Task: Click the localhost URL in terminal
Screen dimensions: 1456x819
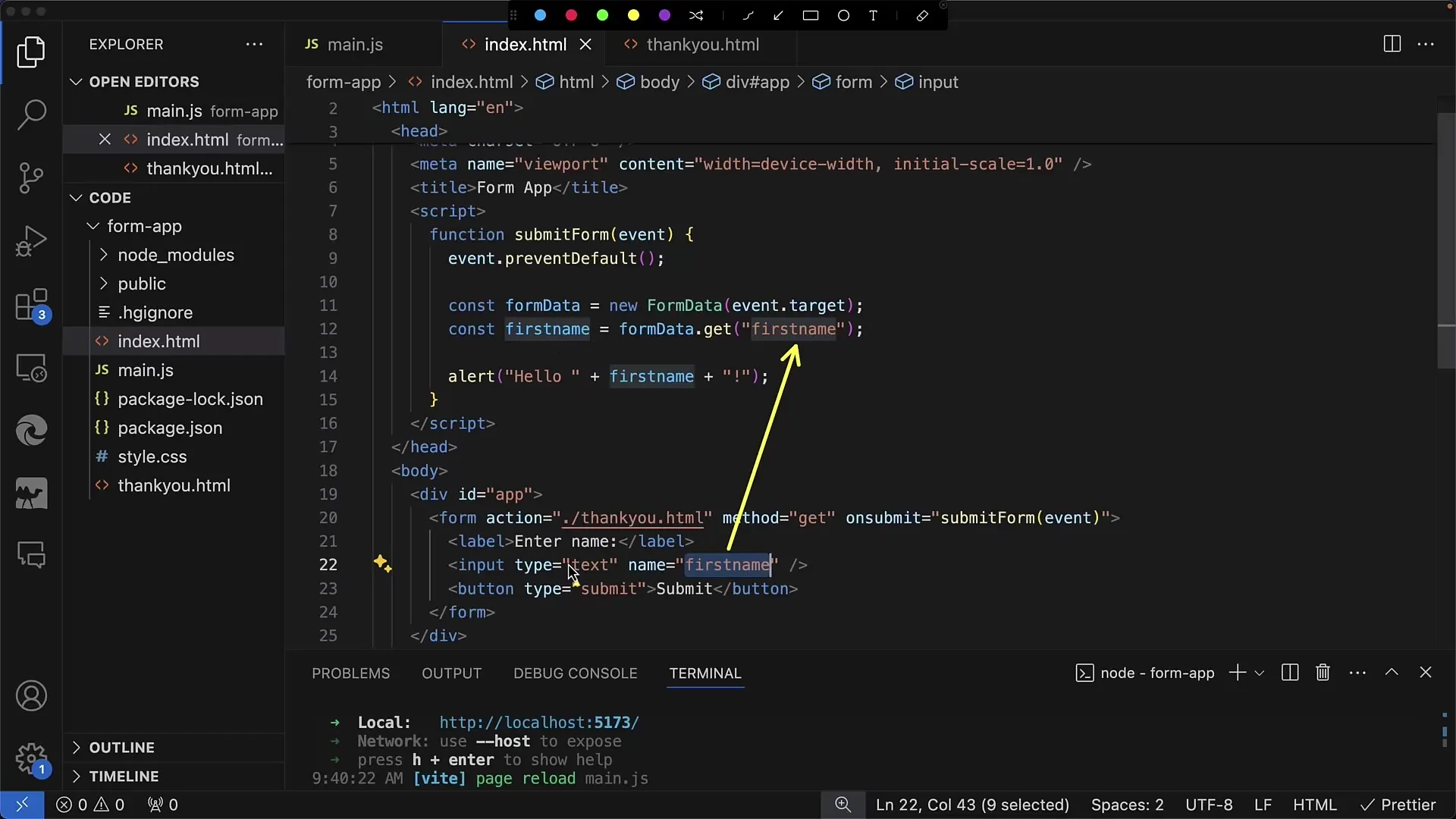Action: pos(539,722)
